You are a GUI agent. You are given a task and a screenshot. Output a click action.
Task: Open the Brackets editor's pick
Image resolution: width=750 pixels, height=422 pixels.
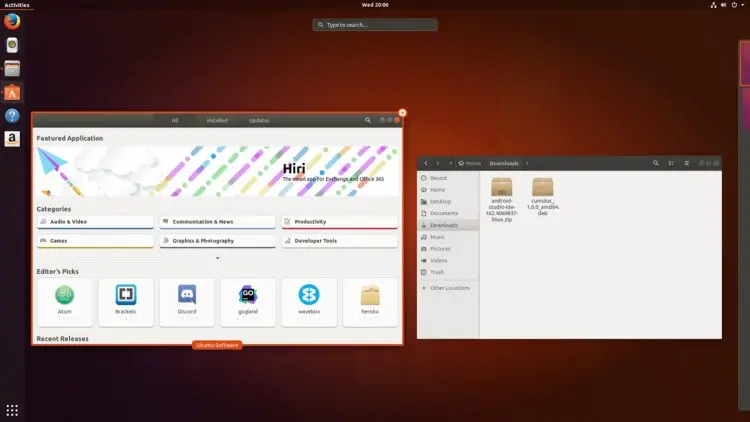coord(126,302)
